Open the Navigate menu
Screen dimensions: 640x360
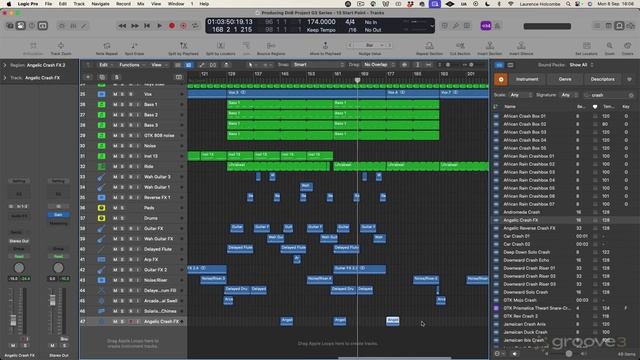100,4
